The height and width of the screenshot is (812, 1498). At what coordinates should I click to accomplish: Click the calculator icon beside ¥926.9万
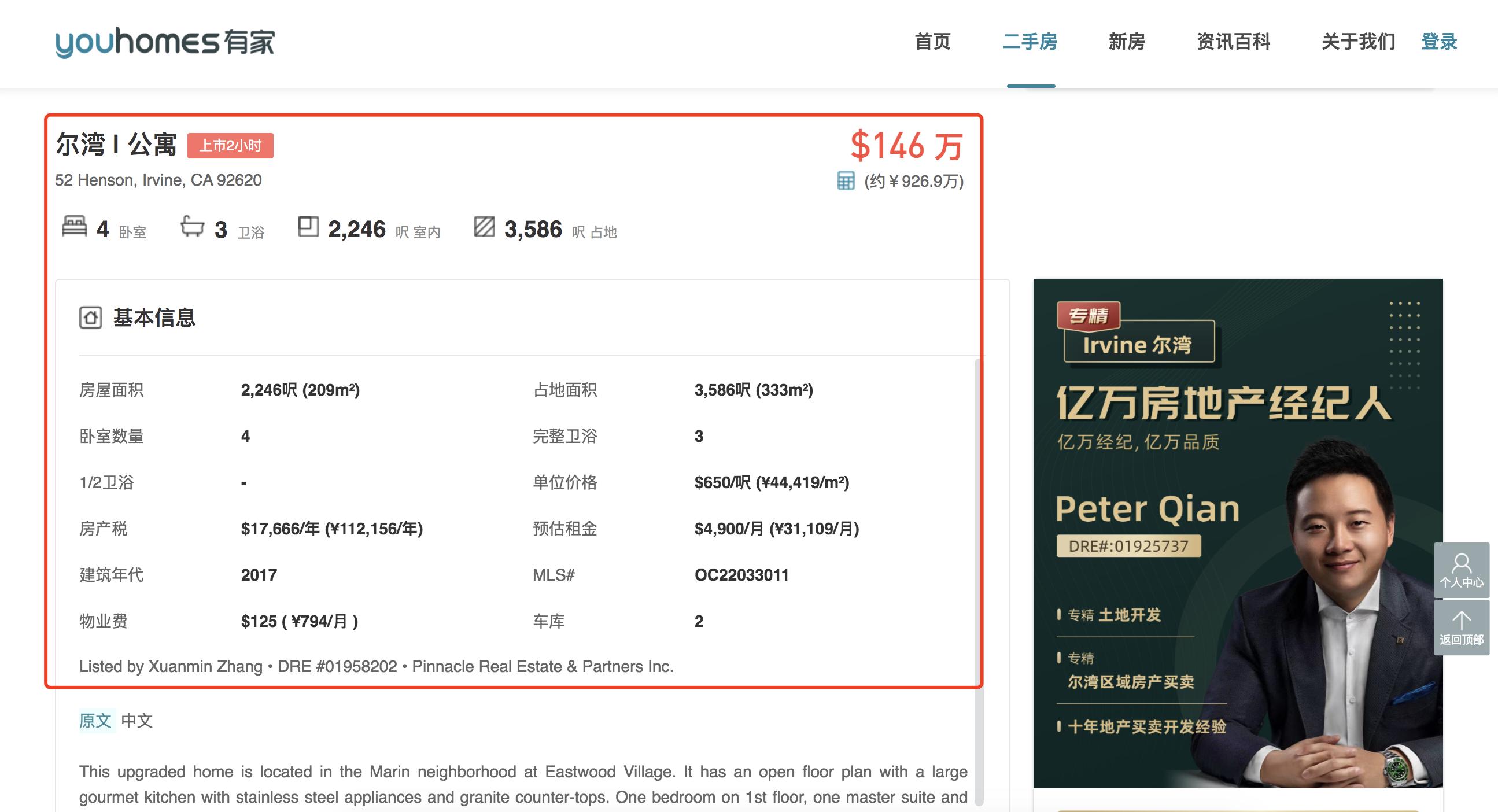tap(847, 182)
